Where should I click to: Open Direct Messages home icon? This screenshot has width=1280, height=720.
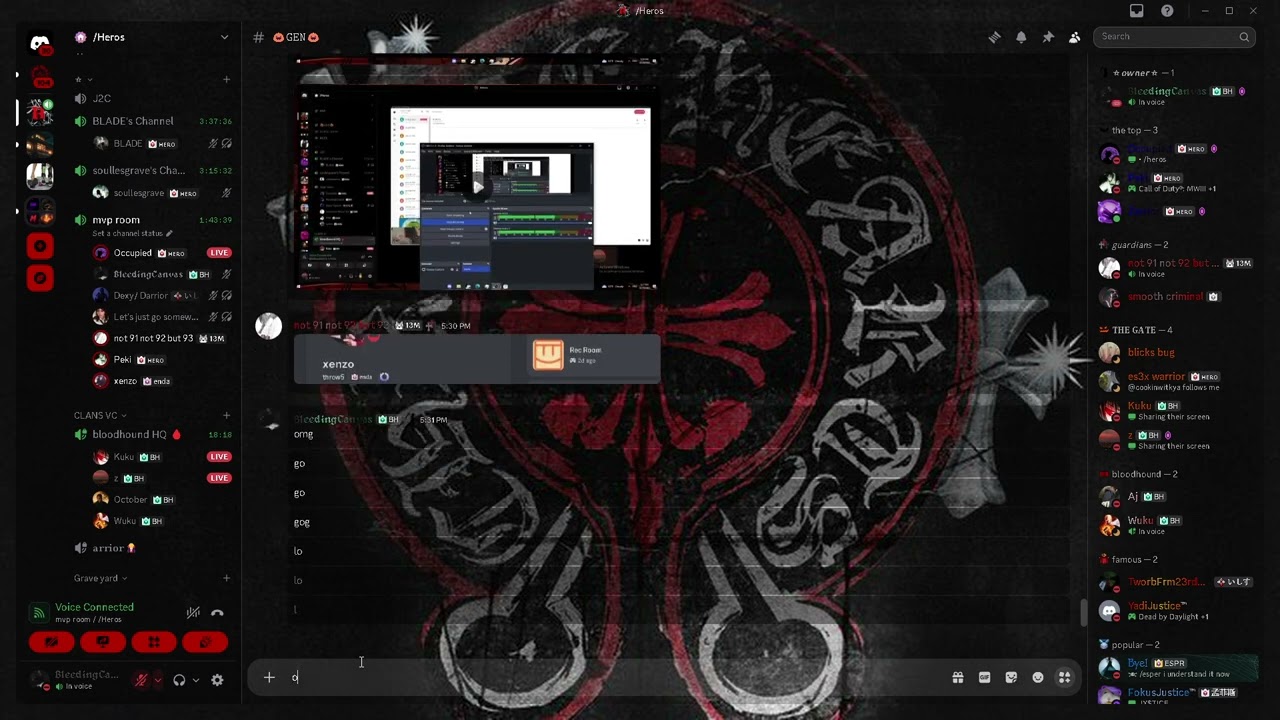(40, 43)
